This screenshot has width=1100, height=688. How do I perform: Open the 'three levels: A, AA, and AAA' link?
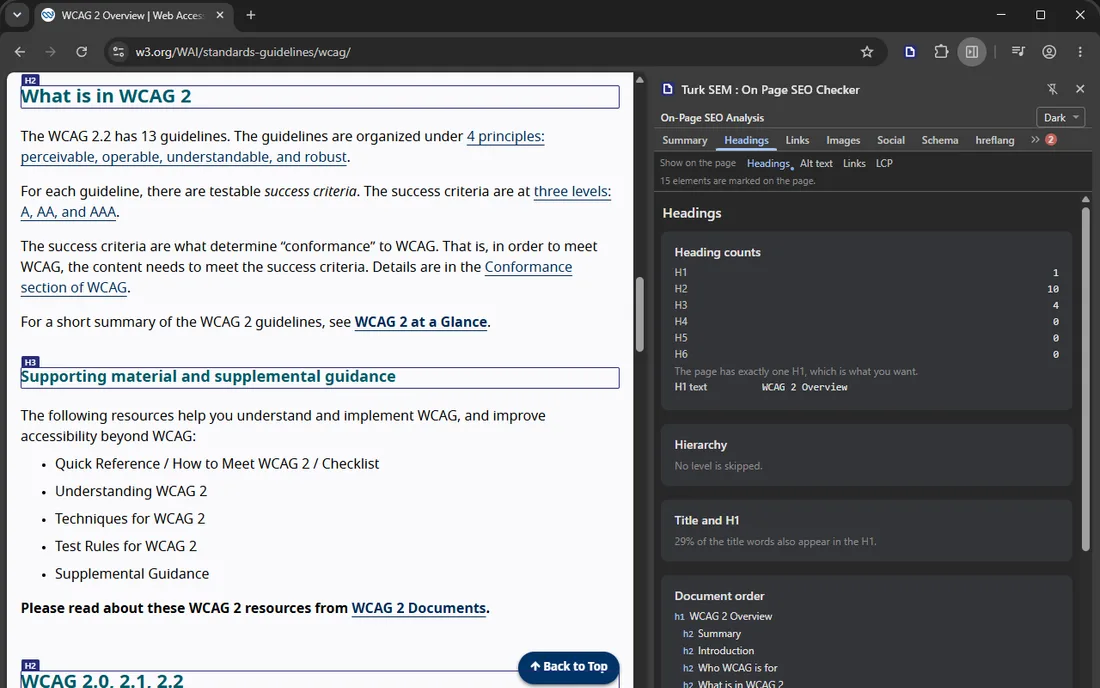572,191
